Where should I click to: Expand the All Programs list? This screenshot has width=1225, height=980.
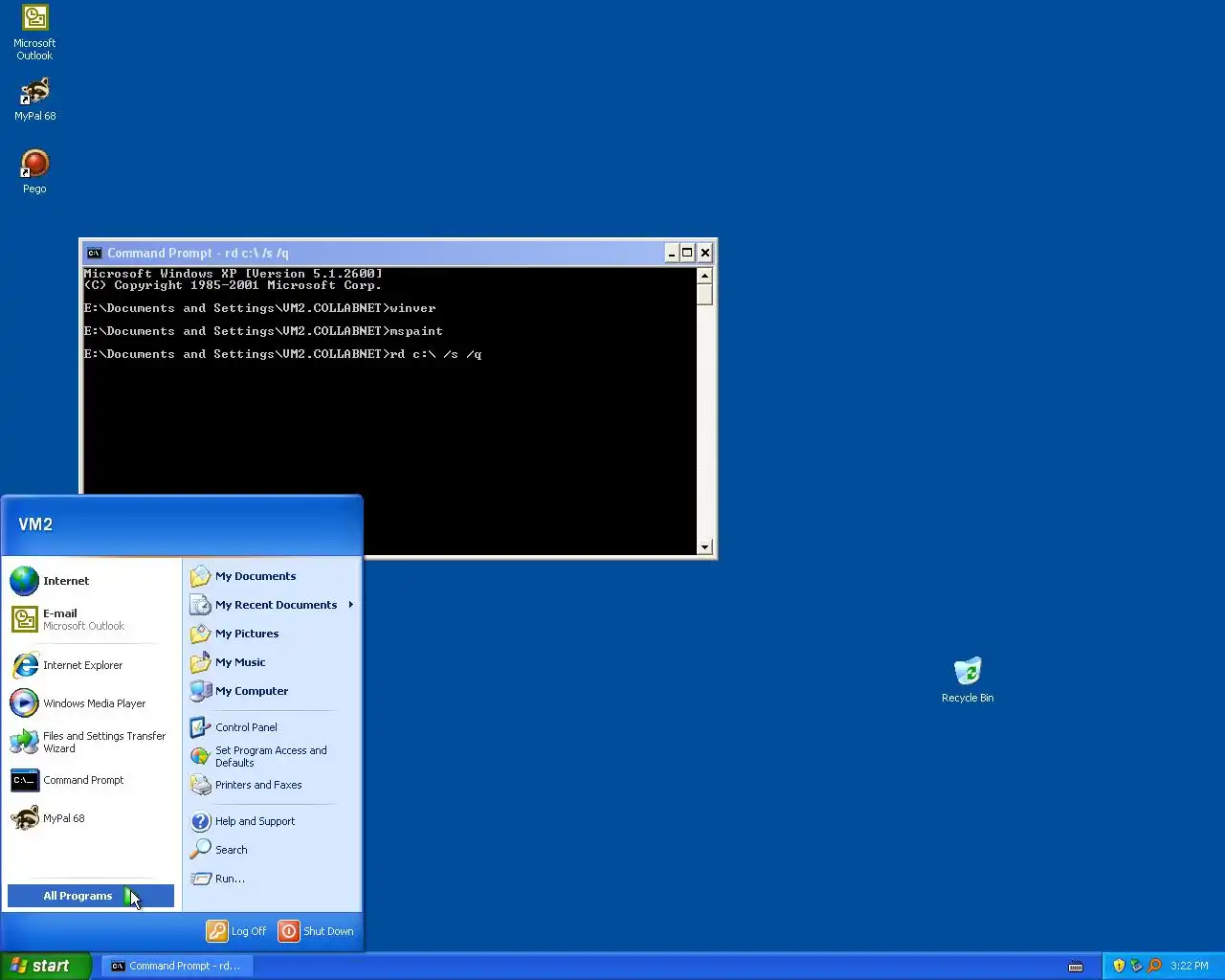click(91, 896)
